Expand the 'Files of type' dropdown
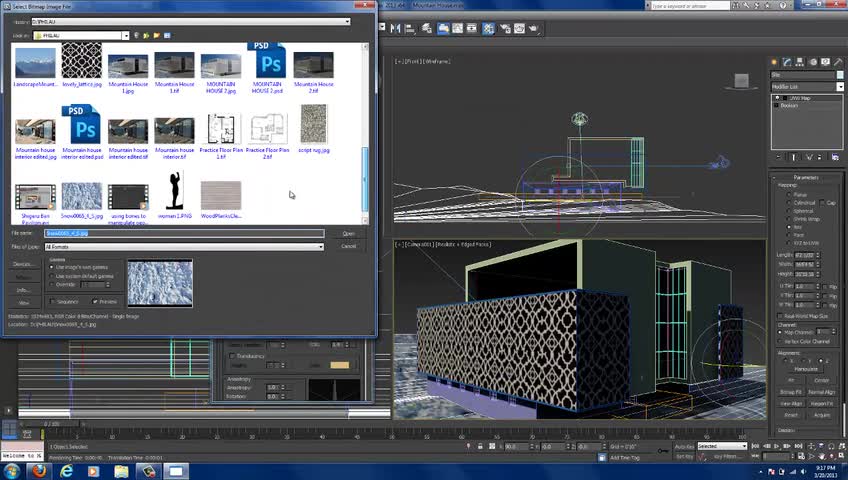Viewport: 848px width, 480px height. coord(320,246)
